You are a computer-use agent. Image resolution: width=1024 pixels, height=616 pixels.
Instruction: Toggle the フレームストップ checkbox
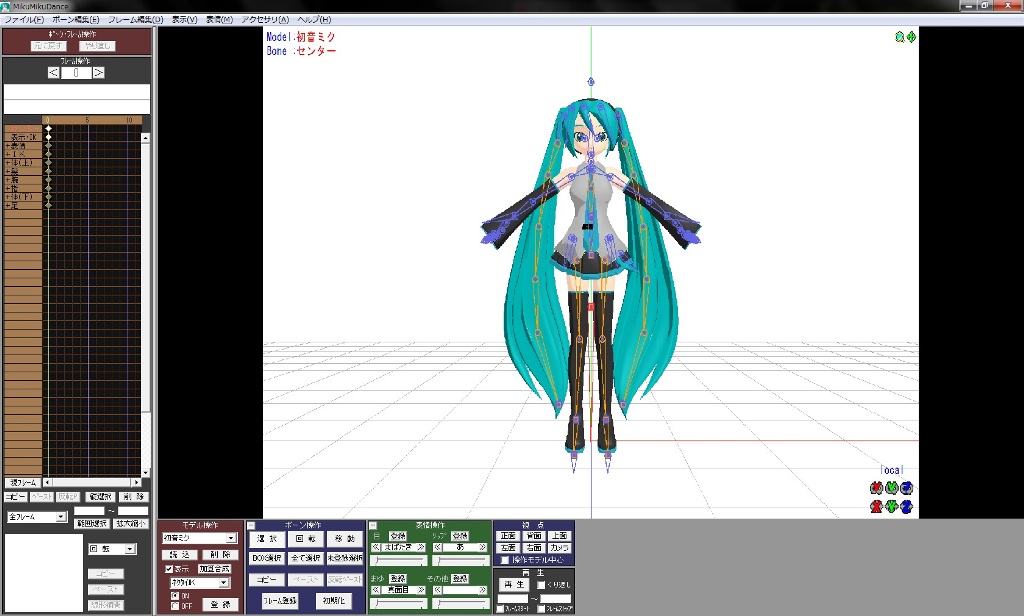click(x=541, y=609)
